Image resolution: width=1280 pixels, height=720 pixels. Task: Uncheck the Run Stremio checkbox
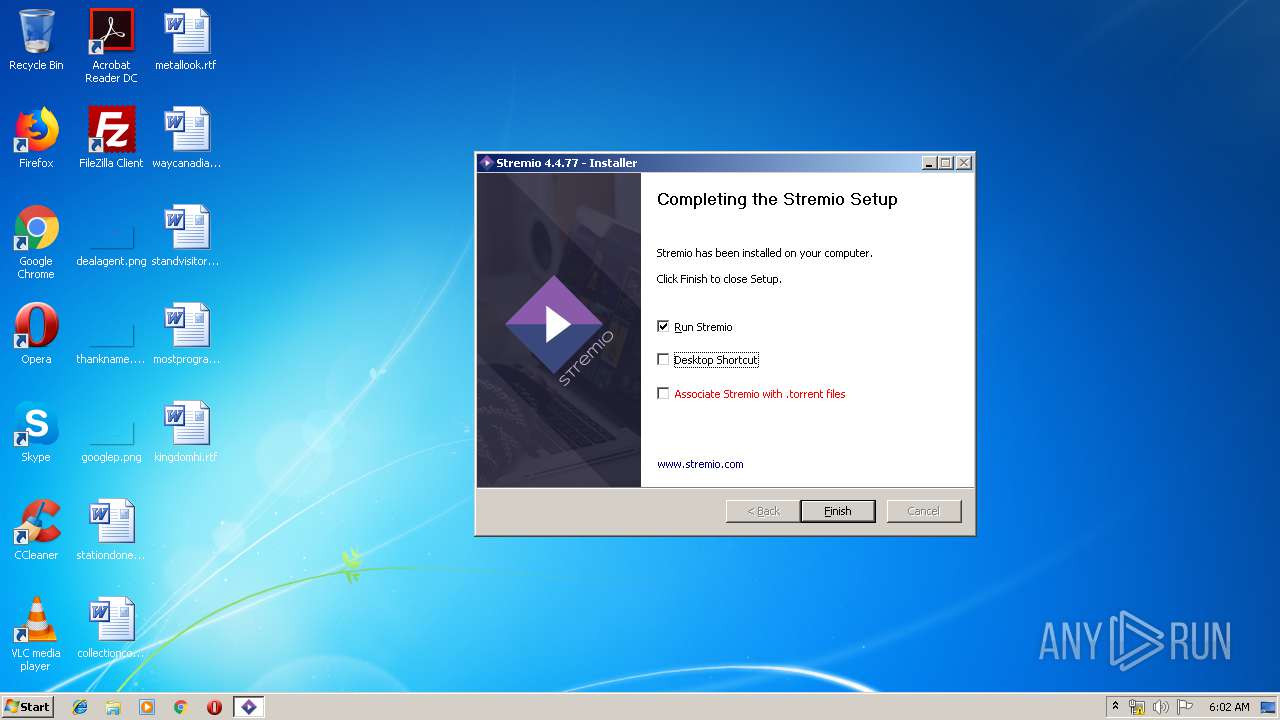[x=663, y=326]
